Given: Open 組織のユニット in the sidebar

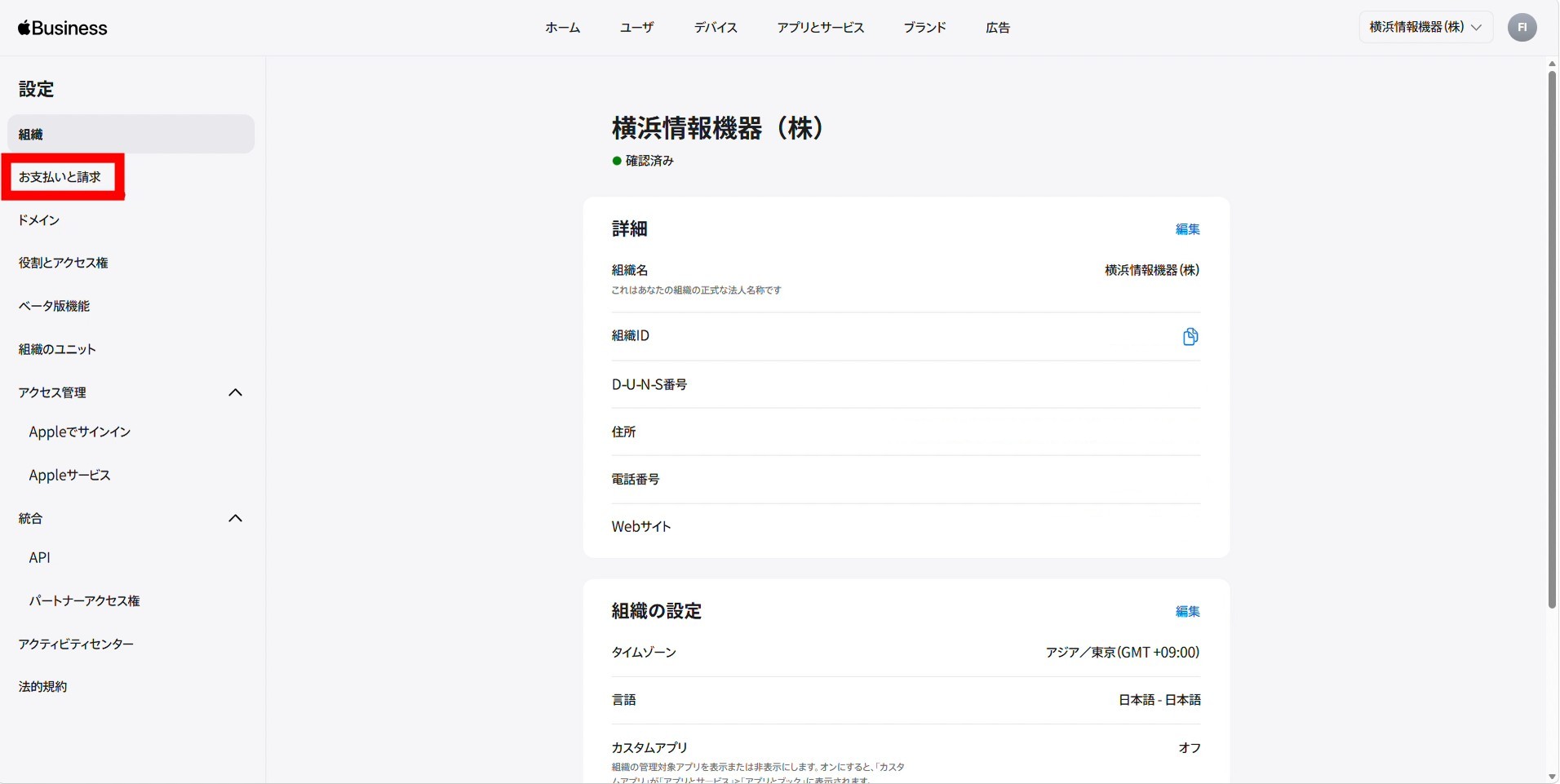Looking at the screenshot, I should [57, 349].
